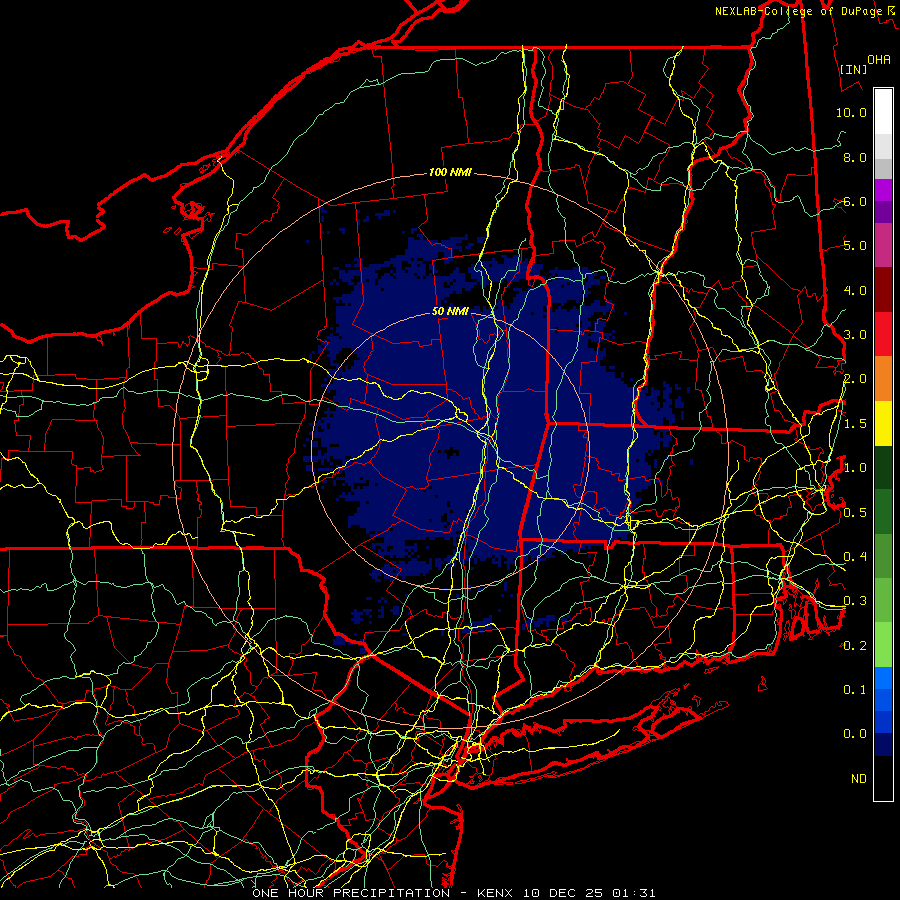This screenshot has height=900, width=900.
Task: Click the 1.0 legend value
Action: tap(855, 468)
